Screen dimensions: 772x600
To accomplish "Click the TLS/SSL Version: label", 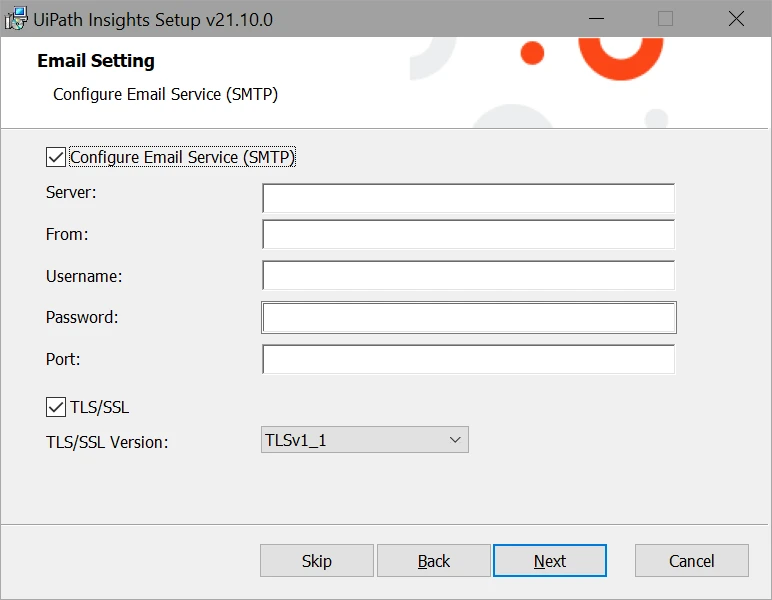I will coord(107,442).
